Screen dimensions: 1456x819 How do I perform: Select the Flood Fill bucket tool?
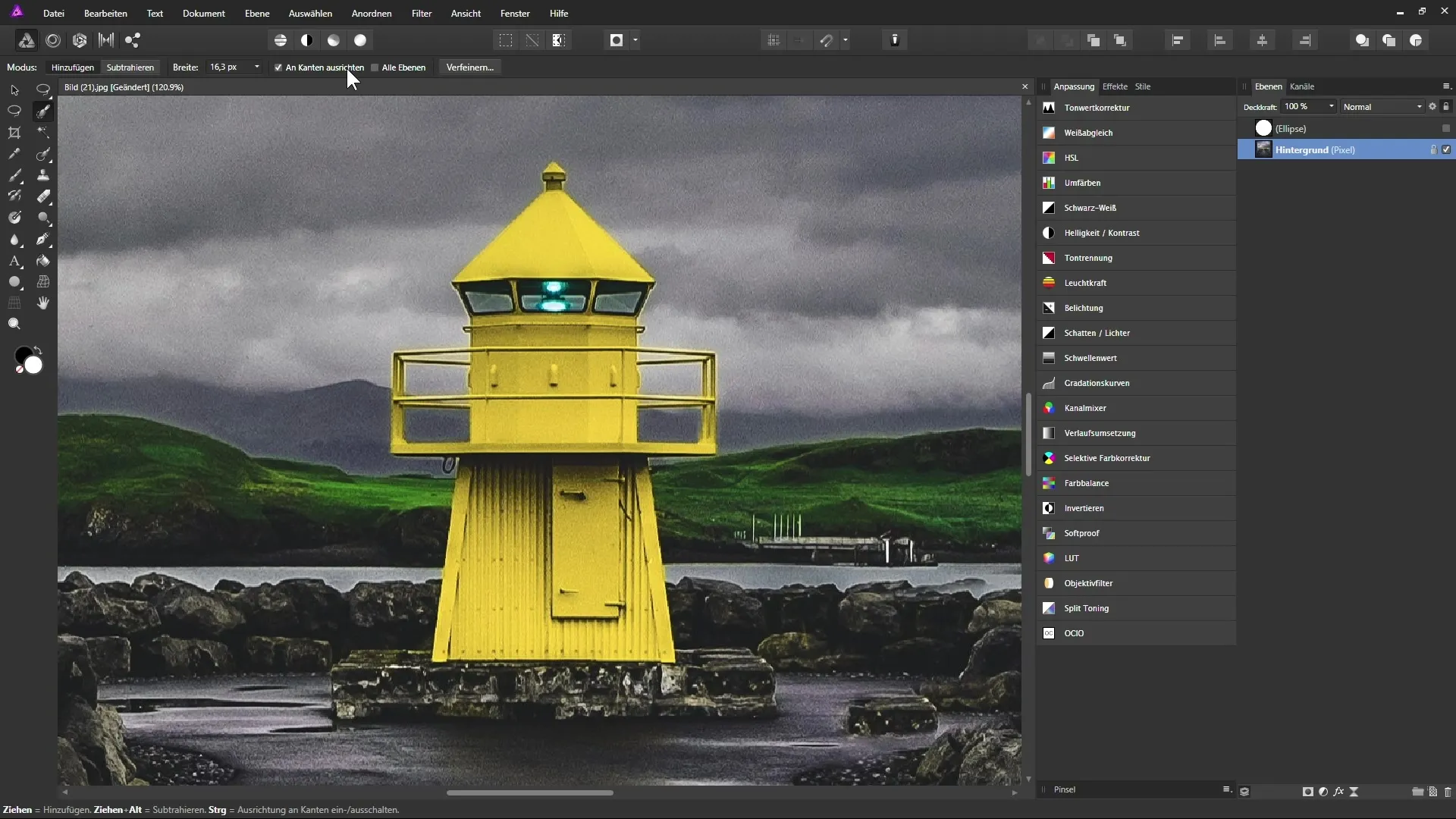[x=43, y=261]
